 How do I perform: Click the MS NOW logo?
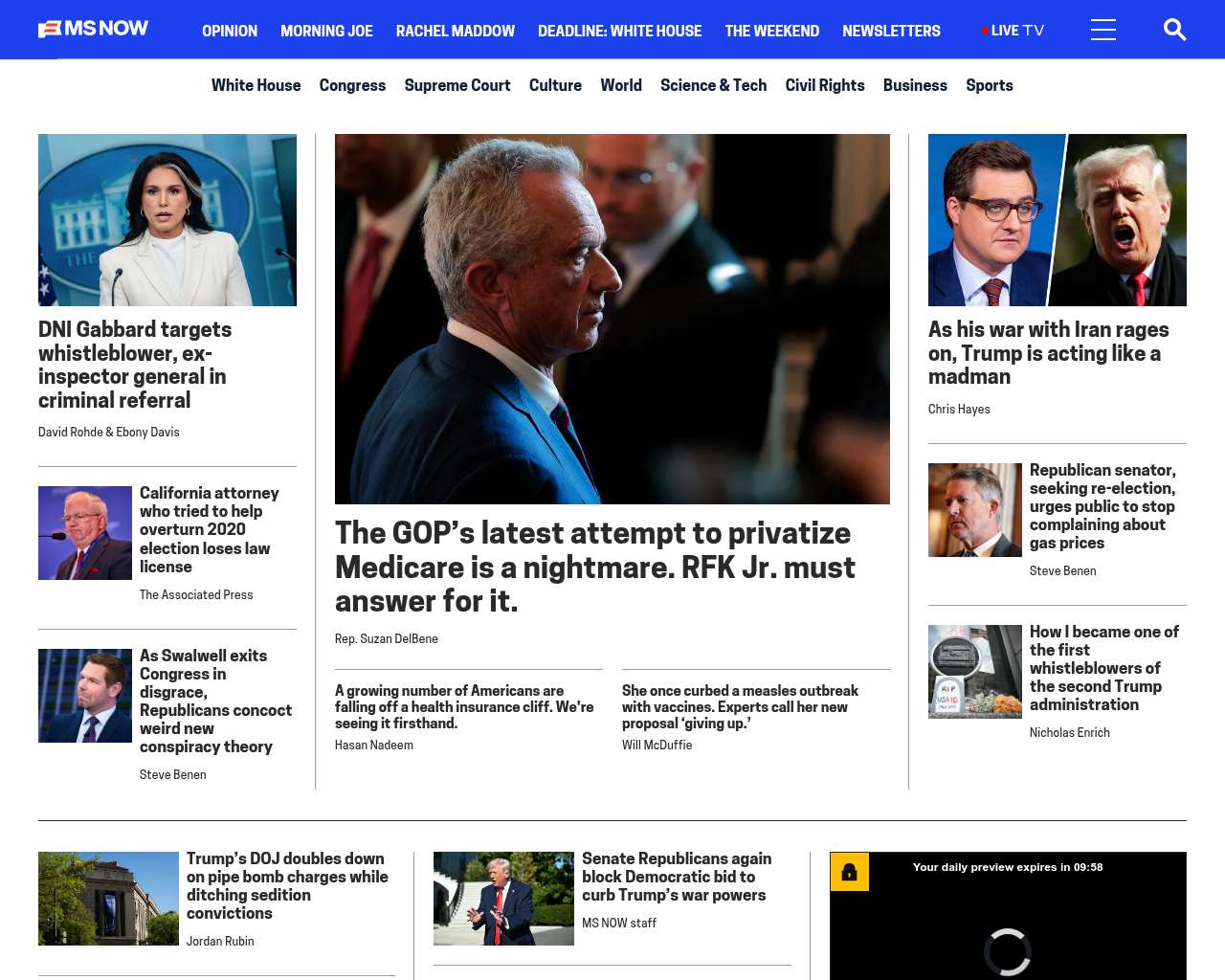coord(93,29)
